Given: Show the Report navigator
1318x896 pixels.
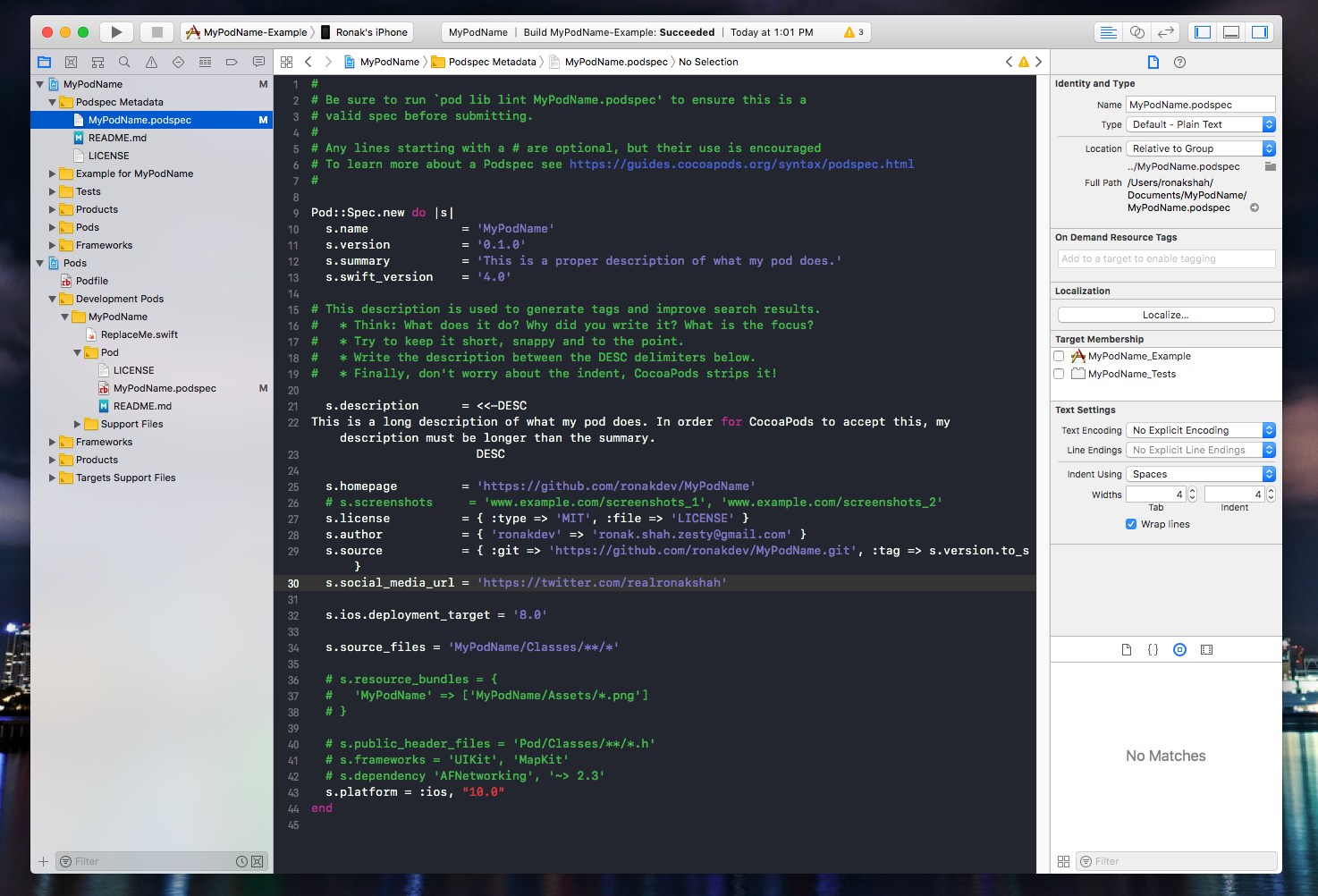Looking at the screenshot, I should point(258,62).
